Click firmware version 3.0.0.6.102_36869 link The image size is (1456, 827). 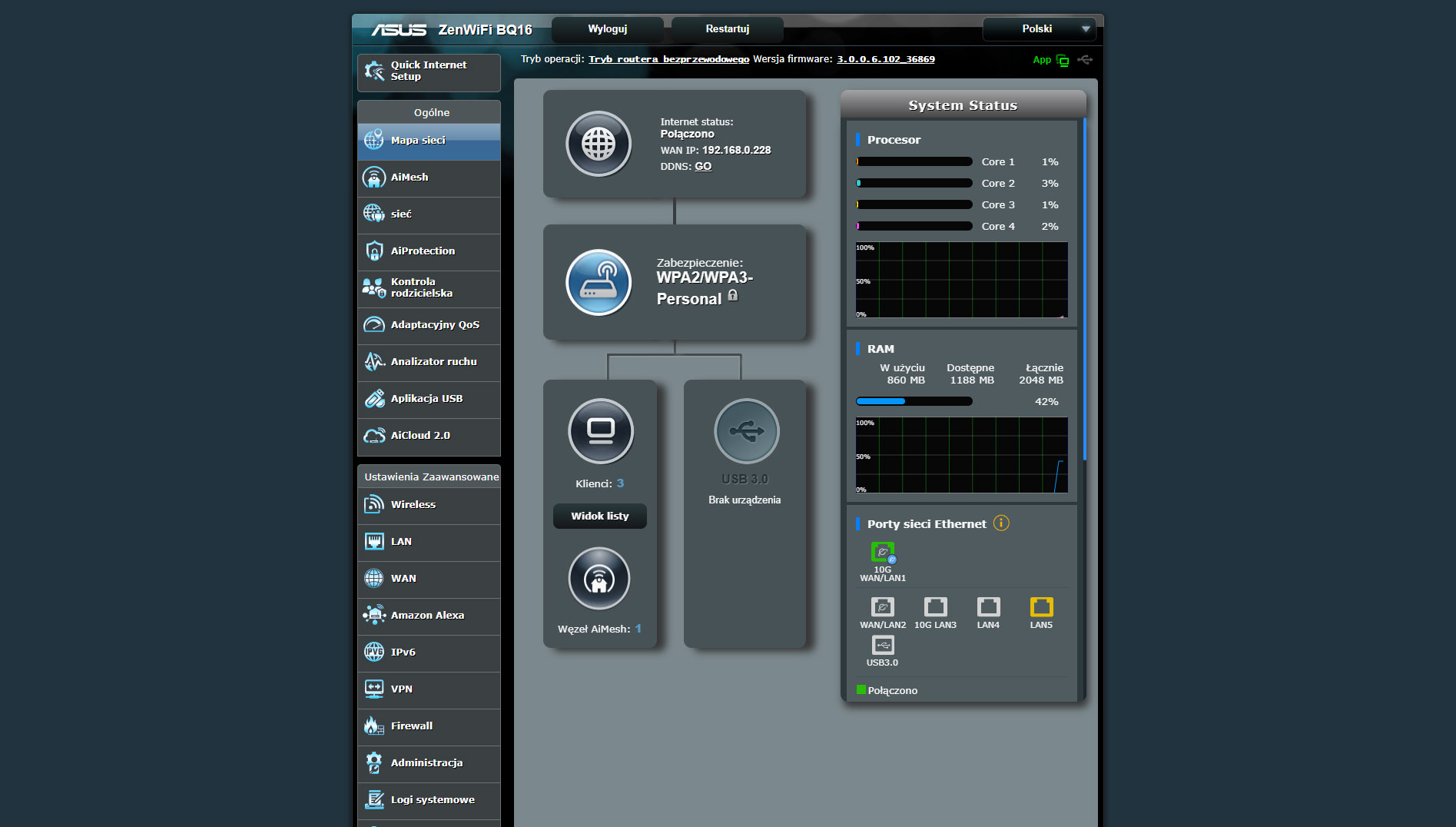[x=886, y=59]
